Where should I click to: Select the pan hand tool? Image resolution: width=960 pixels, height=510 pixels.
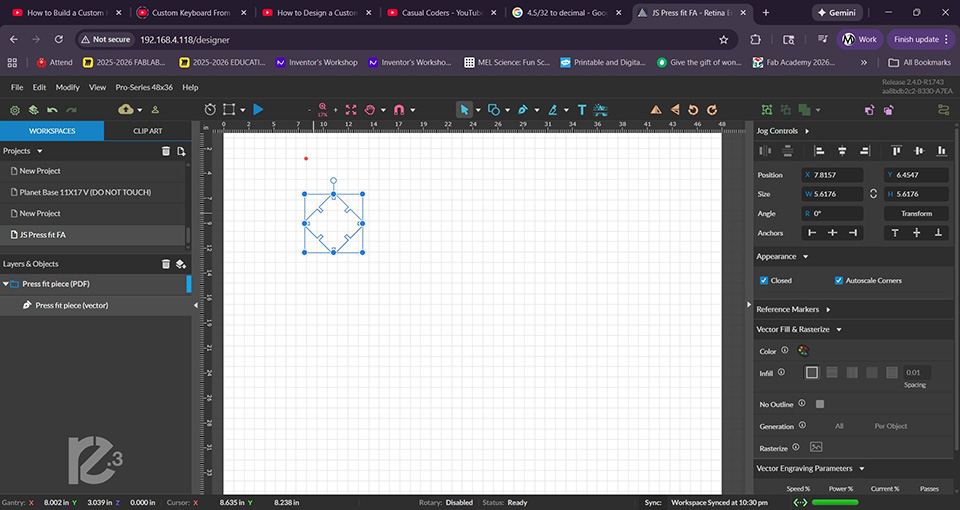[x=370, y=110]
